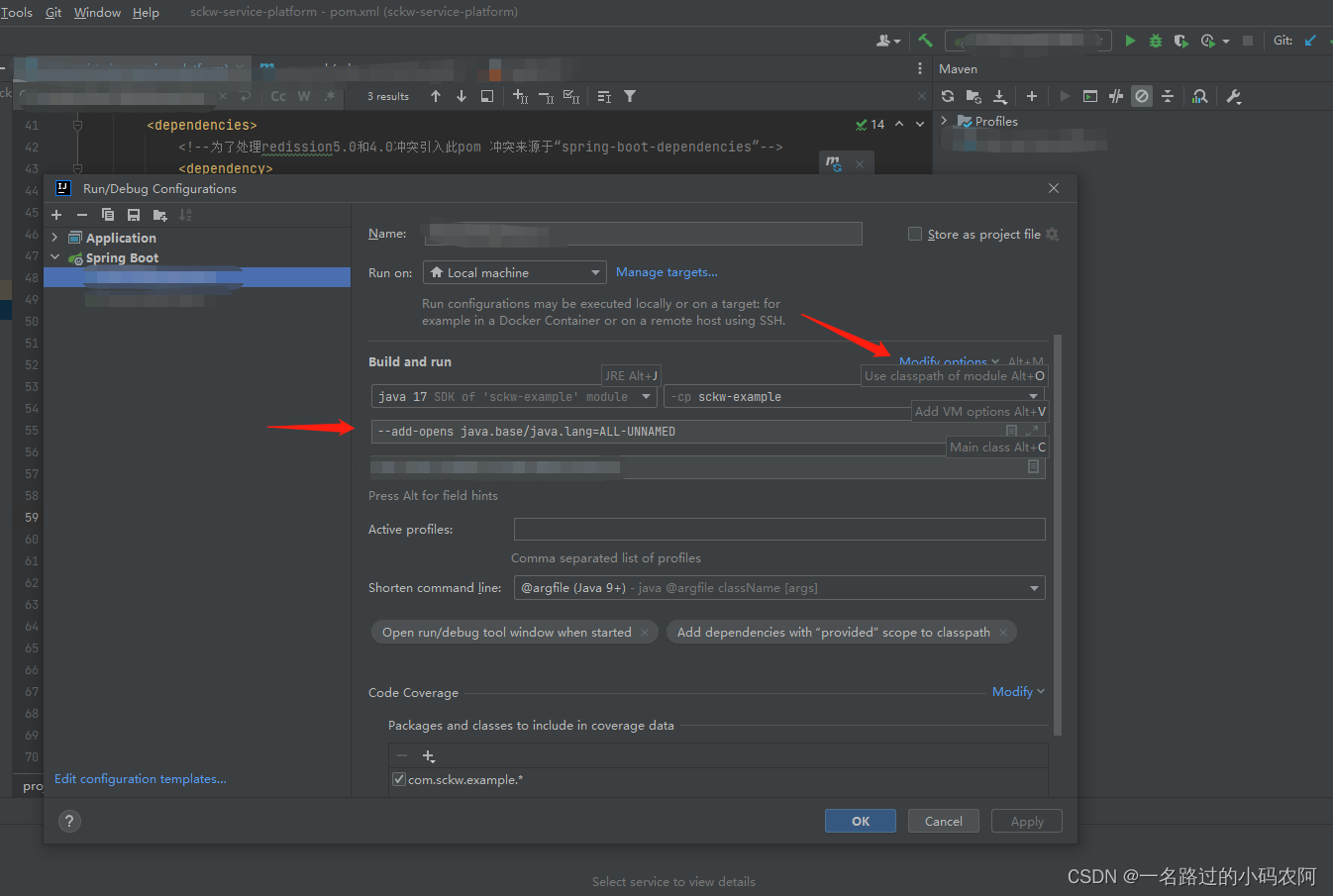Image resolution: width=1333 pixels, height=896 pixels.
Task: Execute a Maven goal from the Maven panel
Action: 1064,96
